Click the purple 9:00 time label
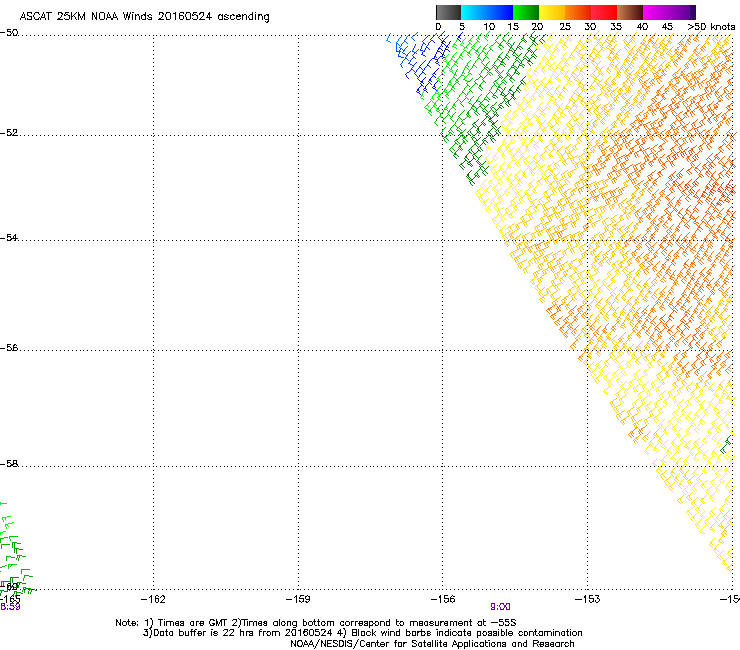Image resolution: width=740 pixels, height=650 pixels. click(x=500, y=607)
